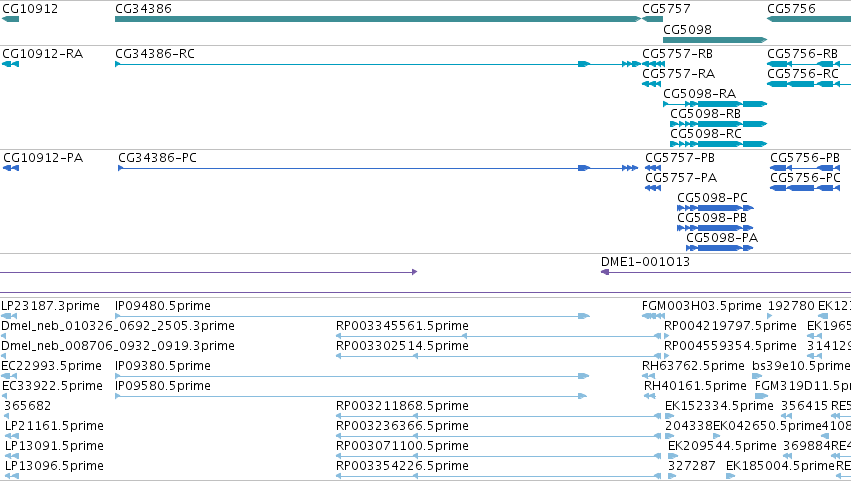
Task: Open the CG5098-RB transcript
Action: tap(706, 114)
